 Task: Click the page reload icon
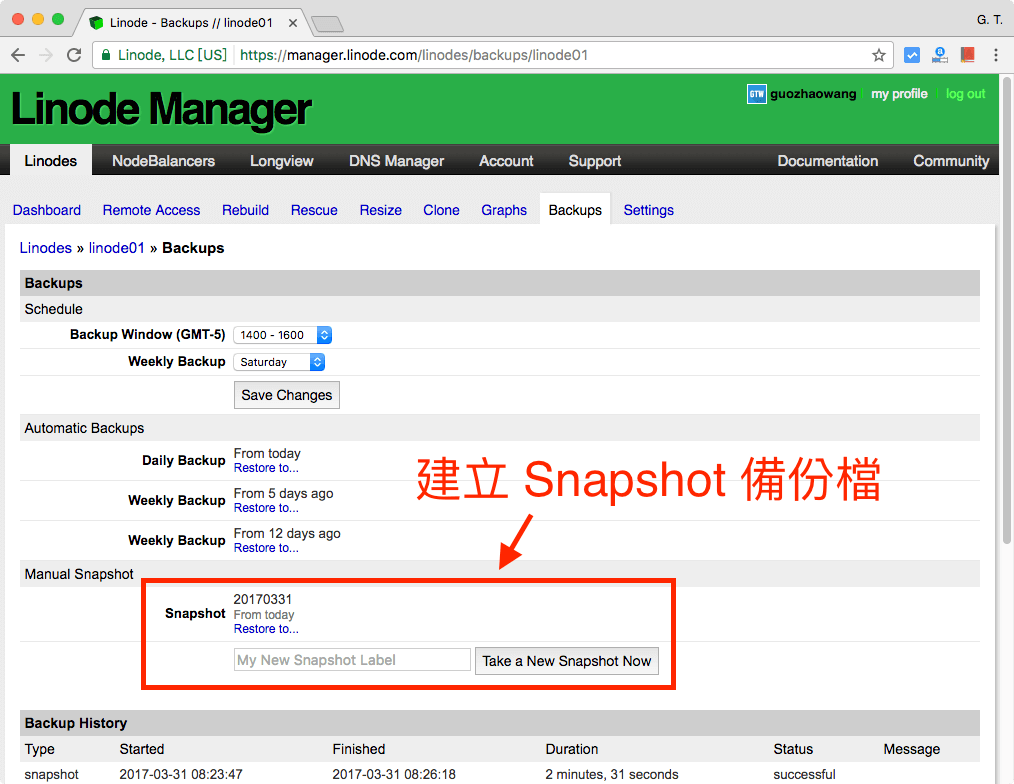point(74,55)
